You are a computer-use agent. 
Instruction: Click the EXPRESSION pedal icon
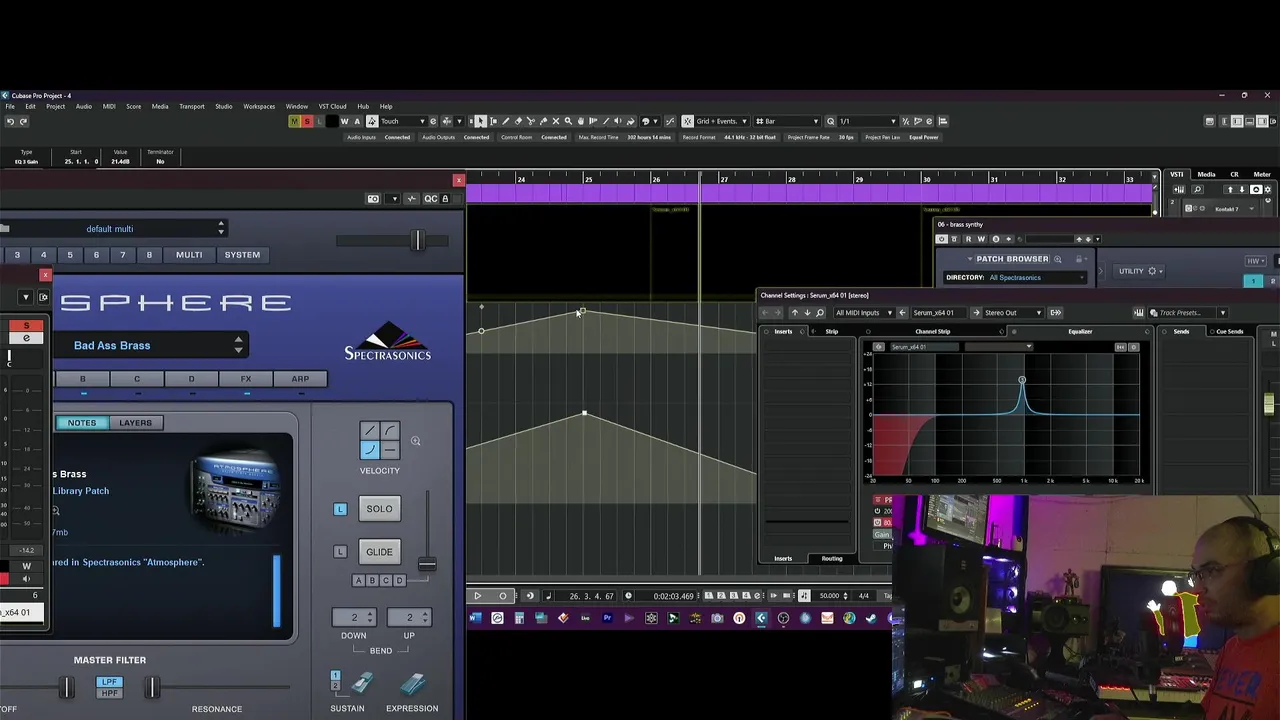(412, 684)
